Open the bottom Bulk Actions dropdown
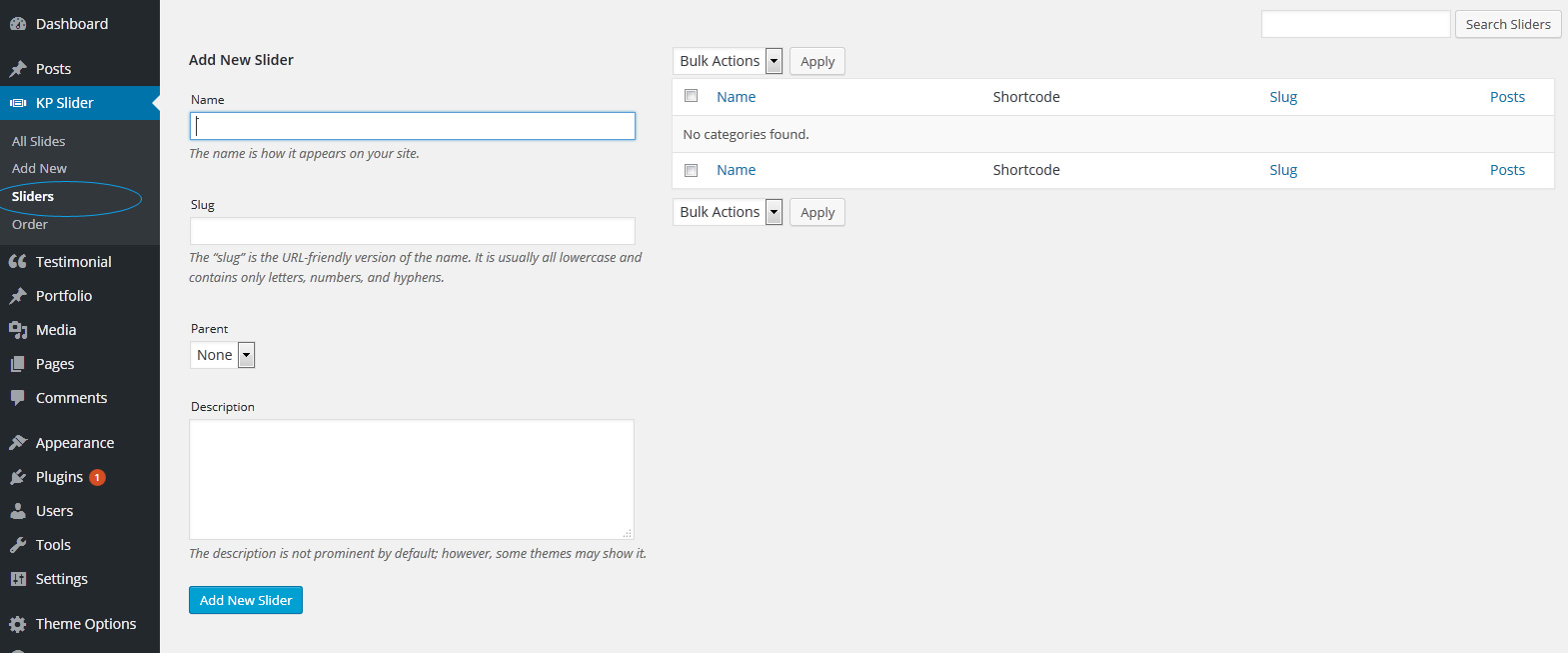 [728, 212]
